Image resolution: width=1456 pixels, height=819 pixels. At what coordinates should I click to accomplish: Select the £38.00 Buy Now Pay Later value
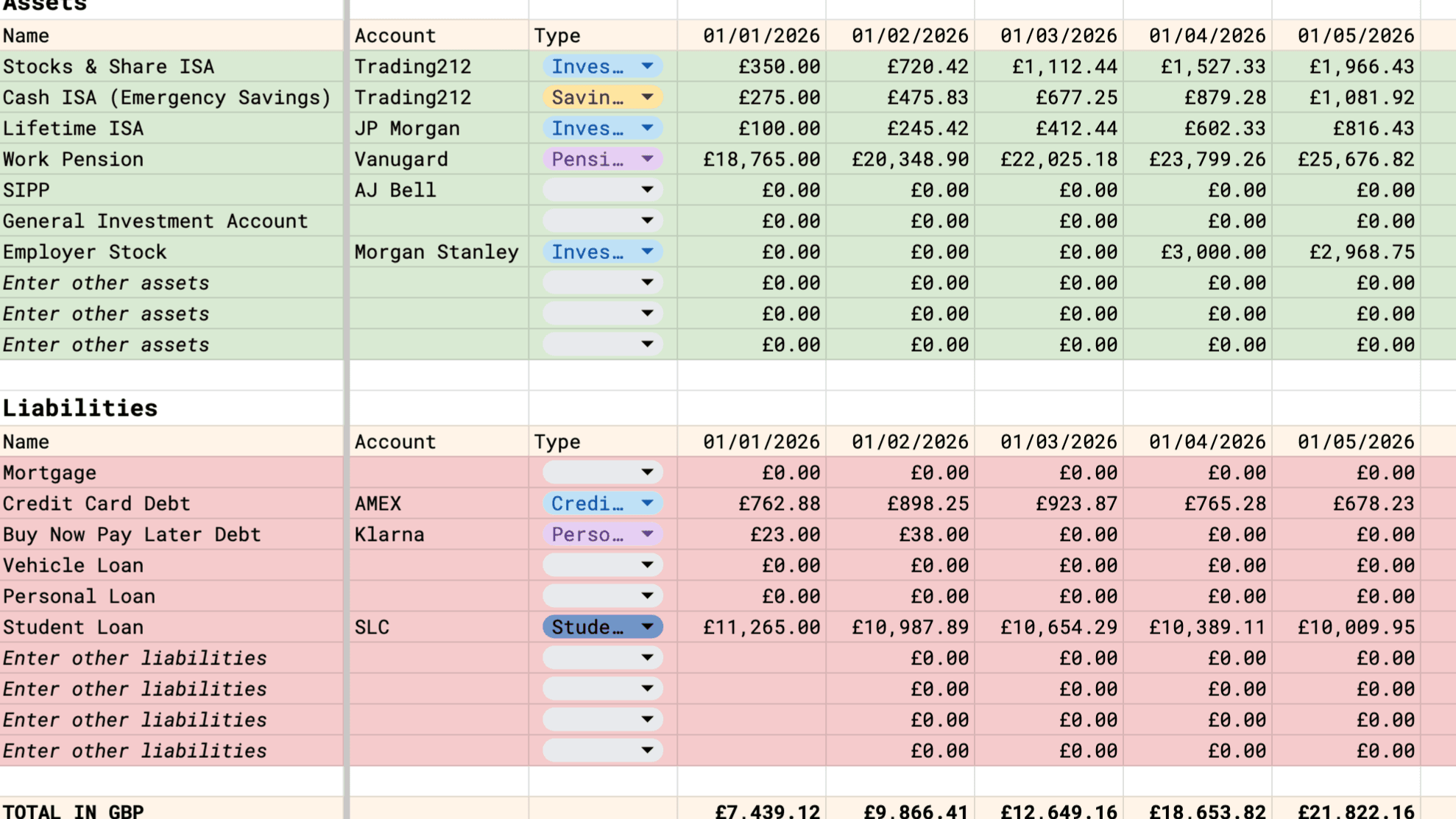[900, 534]
